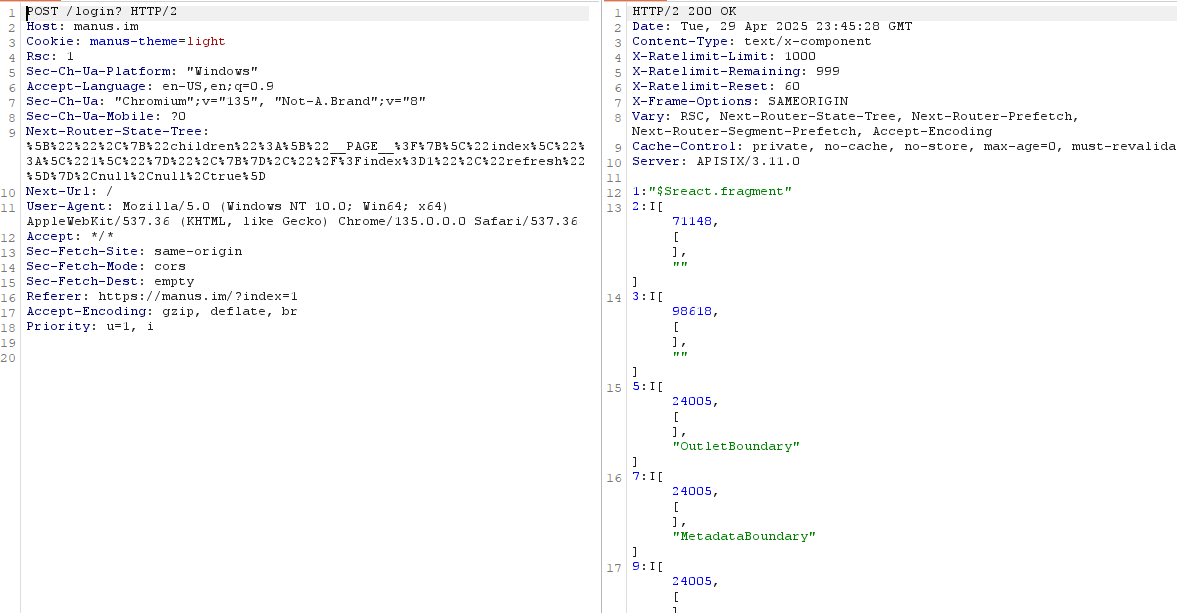Select the "Host: manus.im" request header

(x=82, y=26)
